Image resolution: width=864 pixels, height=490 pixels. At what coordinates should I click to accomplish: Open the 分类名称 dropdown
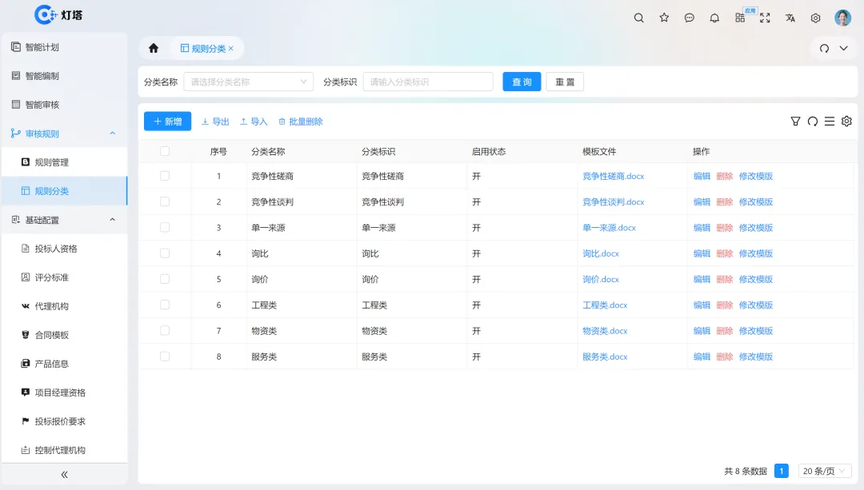click(248, 82)
